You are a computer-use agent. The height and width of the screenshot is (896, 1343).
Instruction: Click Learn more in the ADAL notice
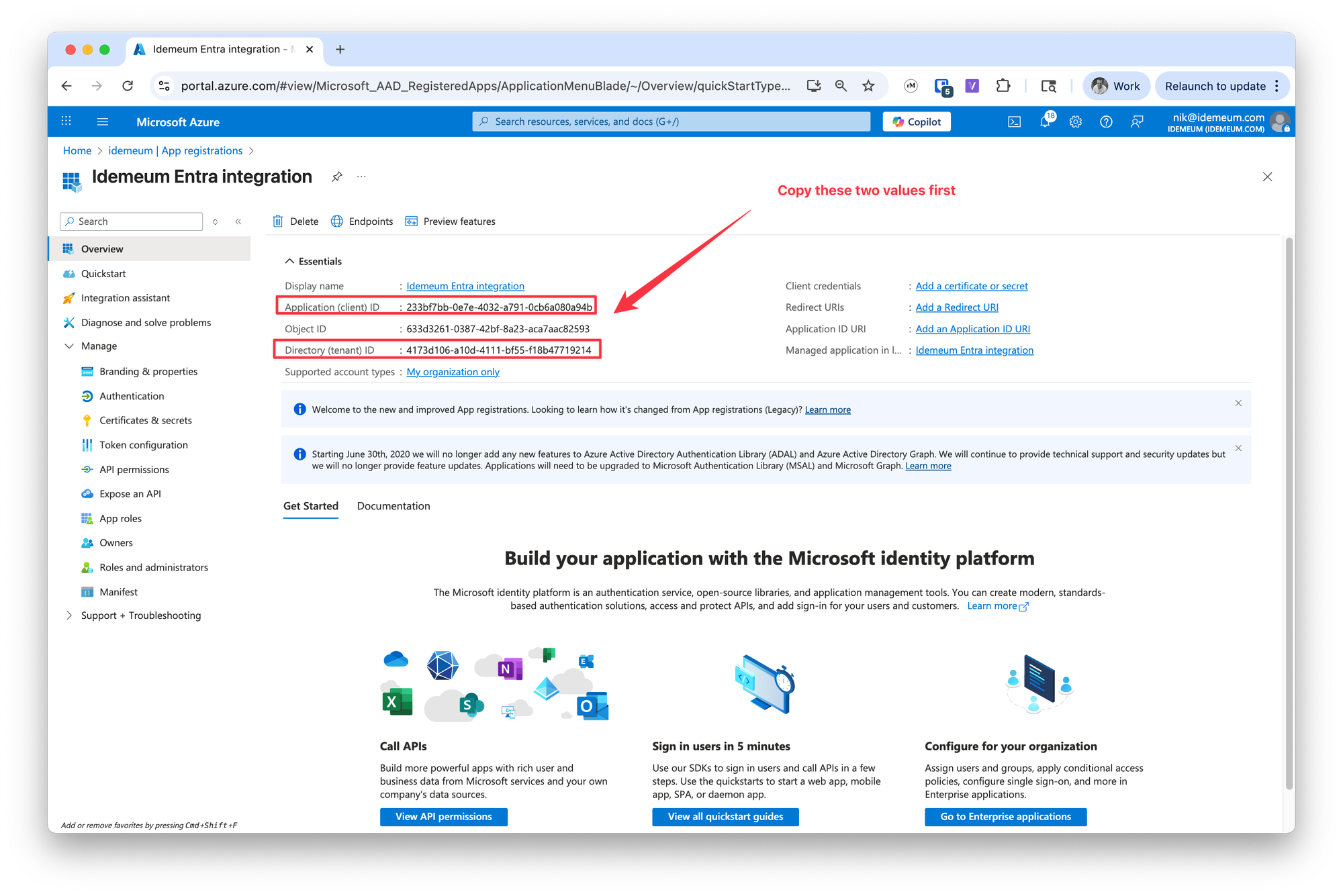[x=928, y=466]
